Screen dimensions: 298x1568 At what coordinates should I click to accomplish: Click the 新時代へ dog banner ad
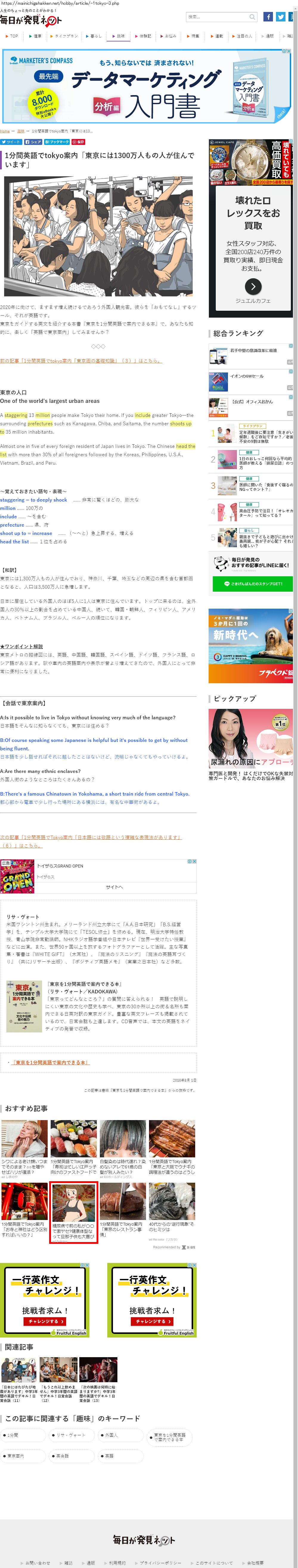pyautogui.click(x=251, y=646)
